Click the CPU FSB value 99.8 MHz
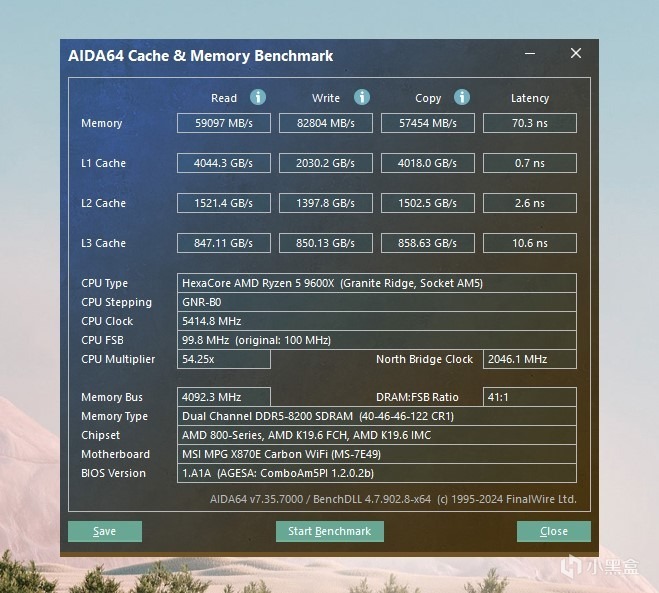This screenshot has height=593, width=659. point(377,340)
